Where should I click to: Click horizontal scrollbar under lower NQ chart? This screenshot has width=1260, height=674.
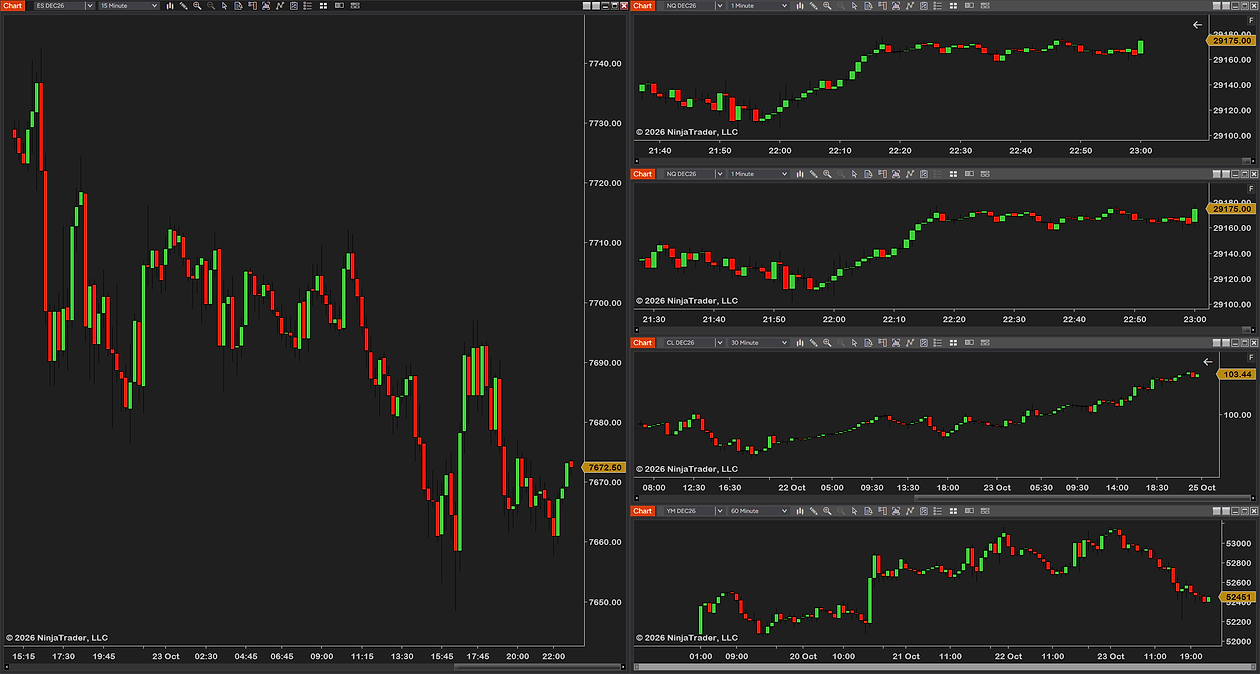1245,328
